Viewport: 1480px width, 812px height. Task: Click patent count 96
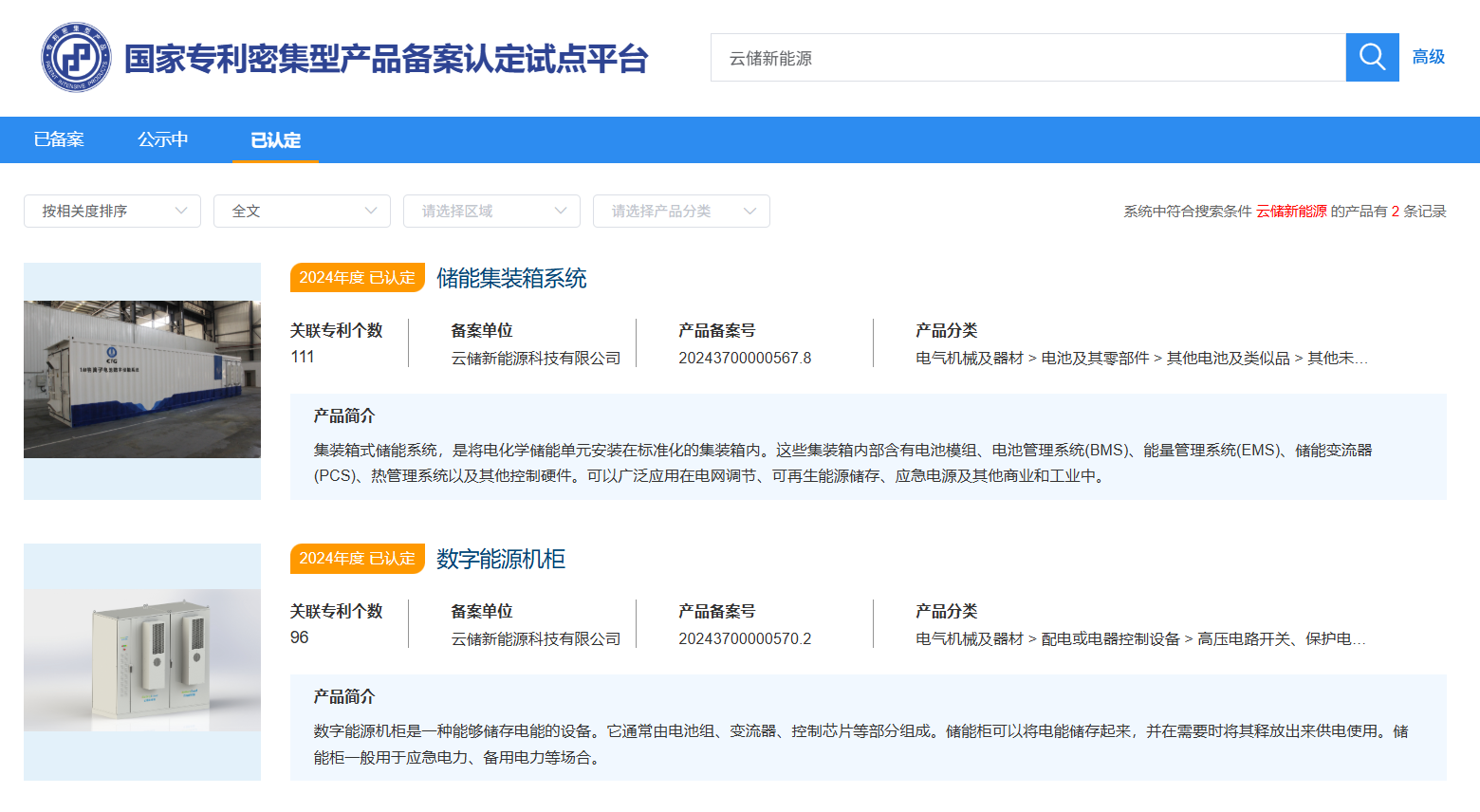coord(300,637)
